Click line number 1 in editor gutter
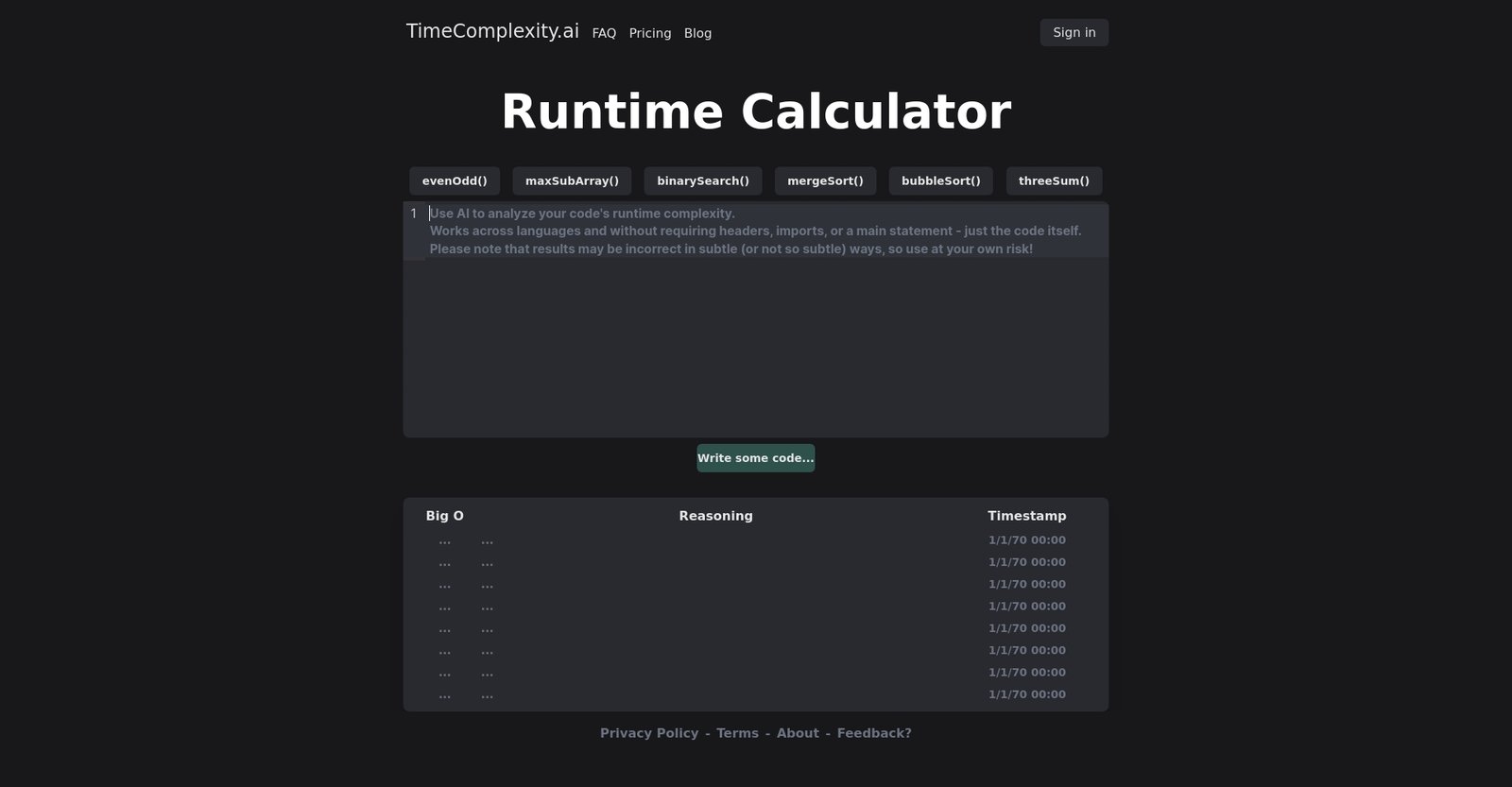Viewport: 1512px width, 787px height. [413, 214]
